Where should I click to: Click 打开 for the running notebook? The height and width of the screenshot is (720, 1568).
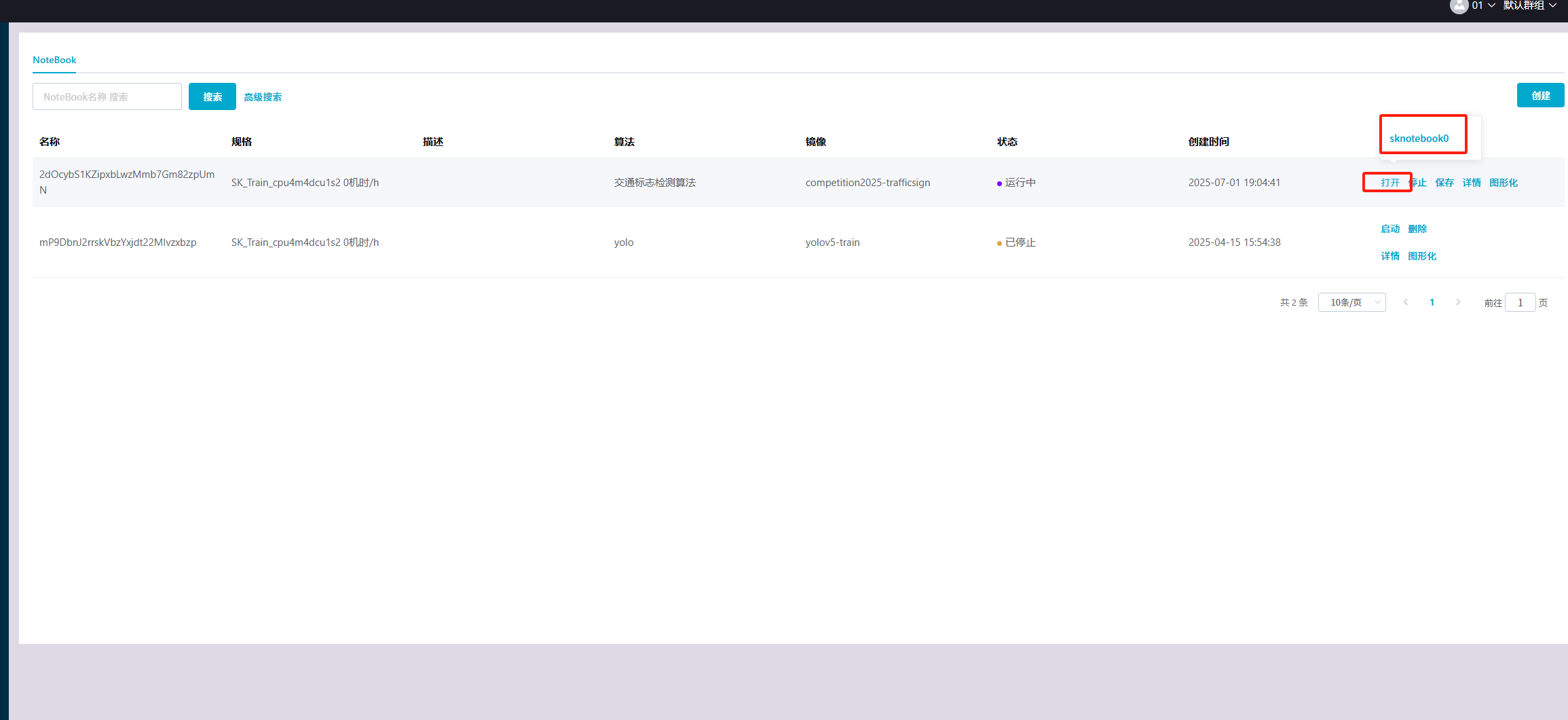(1389, 183)
